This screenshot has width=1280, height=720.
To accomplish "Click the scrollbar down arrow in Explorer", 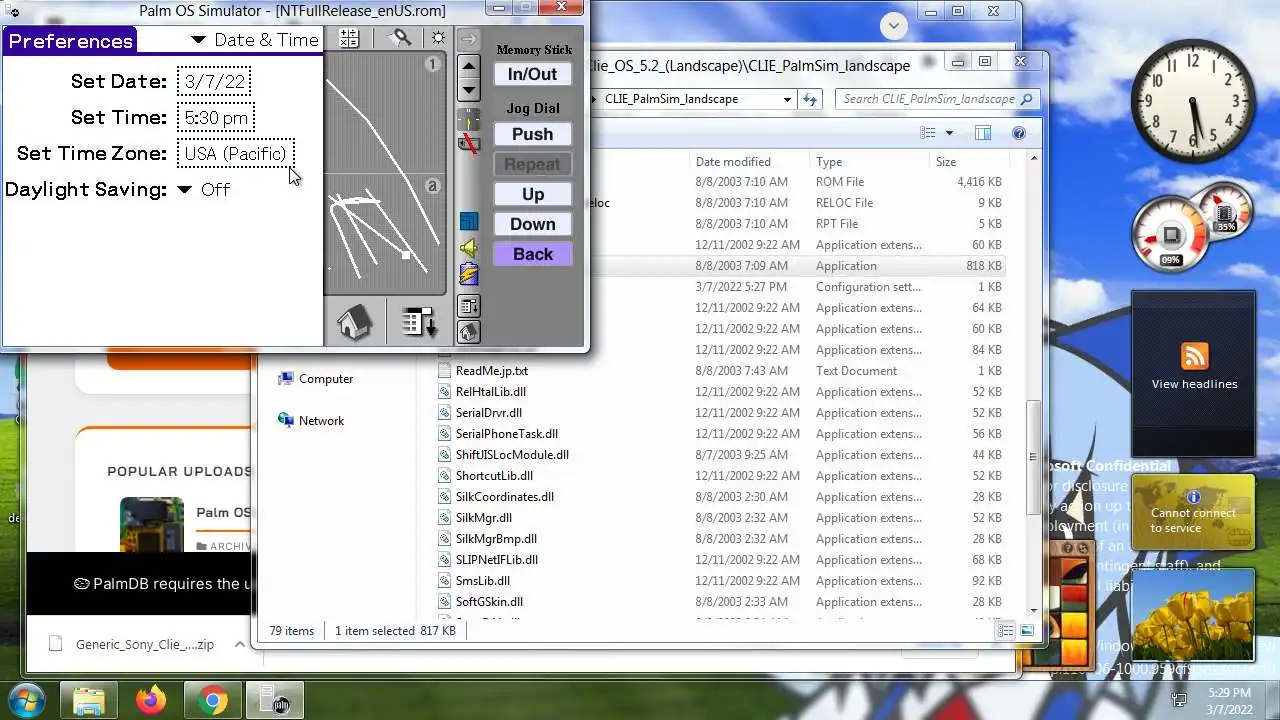I will click(x=1033, y=610).
